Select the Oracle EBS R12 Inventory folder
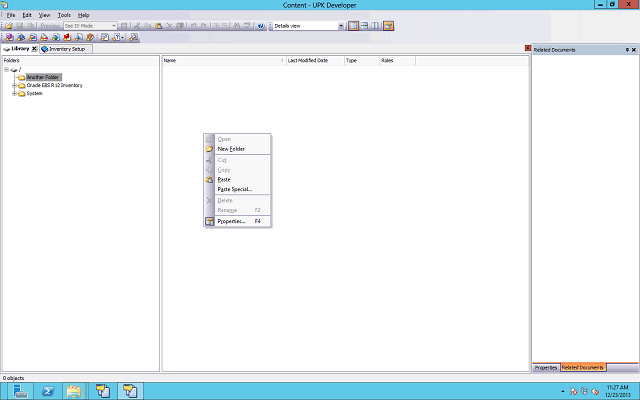Screen dimensions: 640x400 pyautogui.click(x=54, y=85)
